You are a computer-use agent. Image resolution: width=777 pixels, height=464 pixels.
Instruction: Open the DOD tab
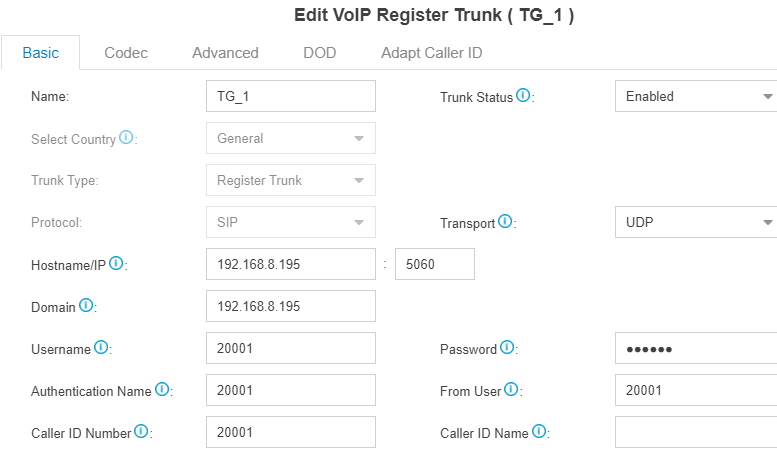[320, 53]
